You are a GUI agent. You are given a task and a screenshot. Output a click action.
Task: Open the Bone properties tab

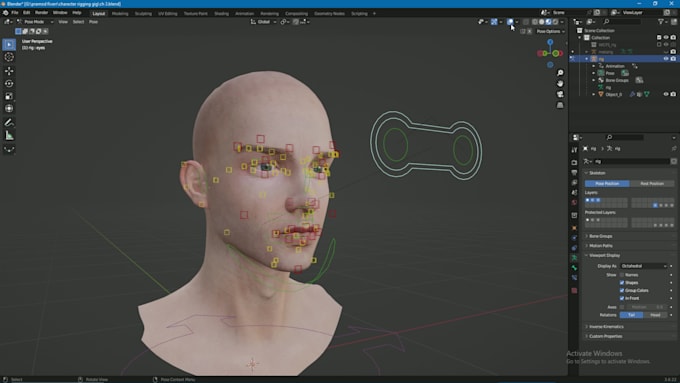point(574,268)
